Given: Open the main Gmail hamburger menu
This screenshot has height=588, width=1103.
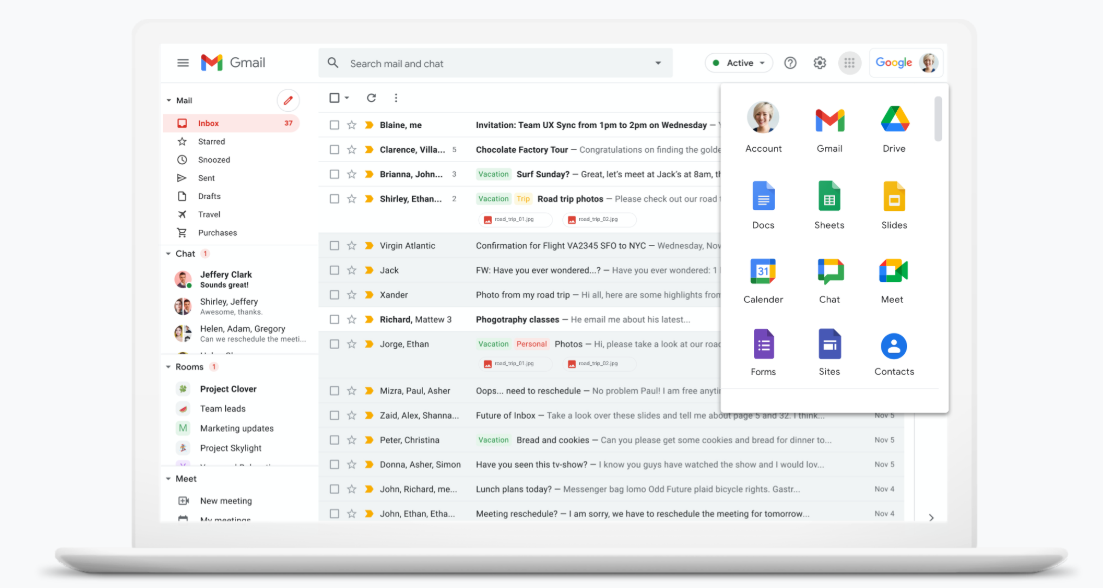Looking at the screenshot, I should pyautogui.click(x=183, y=62).
